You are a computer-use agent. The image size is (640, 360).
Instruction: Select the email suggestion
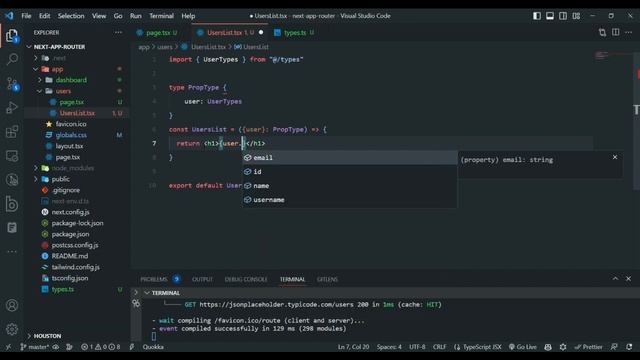[350, 158]
